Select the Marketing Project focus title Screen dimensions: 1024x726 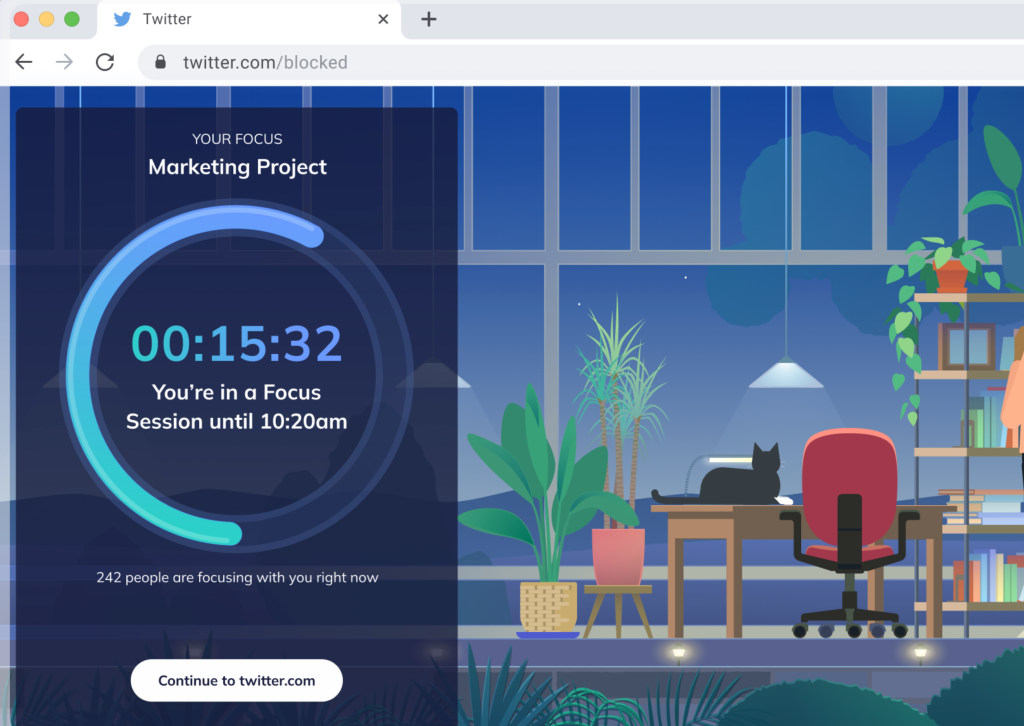(x=237, y=167)
